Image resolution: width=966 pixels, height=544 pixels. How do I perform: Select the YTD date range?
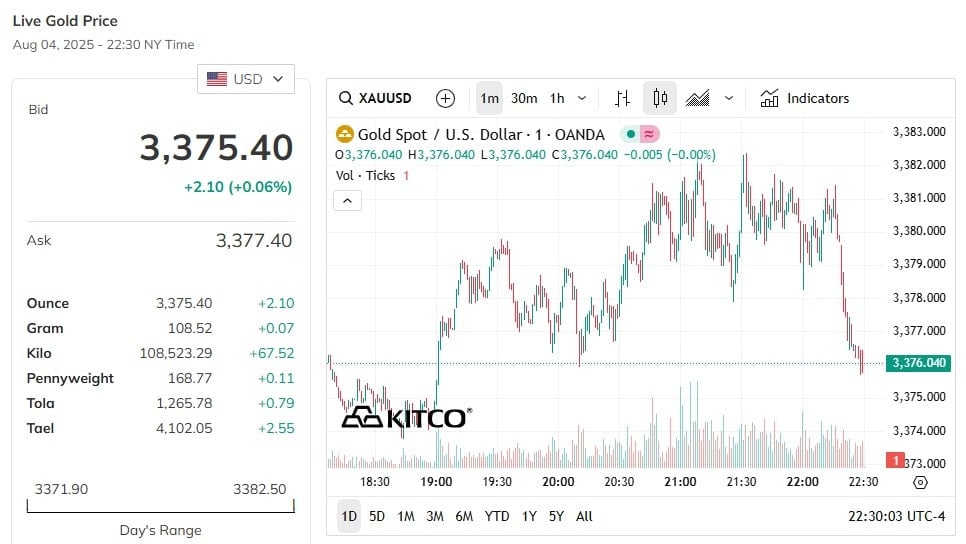pyautogui.click(x=497, y=516)
